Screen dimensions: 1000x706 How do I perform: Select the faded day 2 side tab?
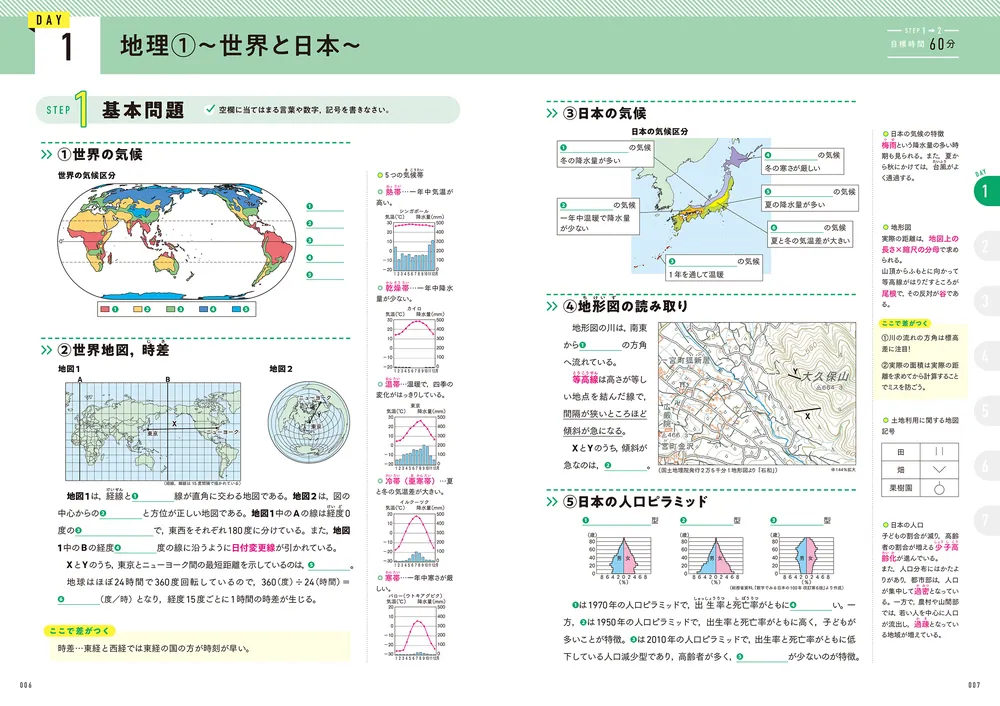pyautogui.click(x=986, y=247)
